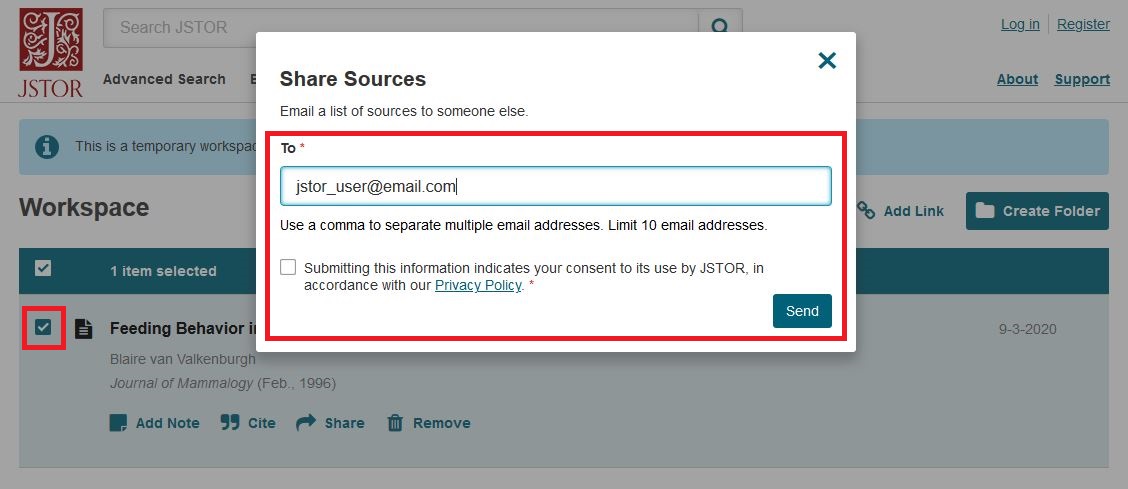Click the Journal of Mammalogy text
The height and width of the screenshot is (489, 1128).
[x=181, y=383]
